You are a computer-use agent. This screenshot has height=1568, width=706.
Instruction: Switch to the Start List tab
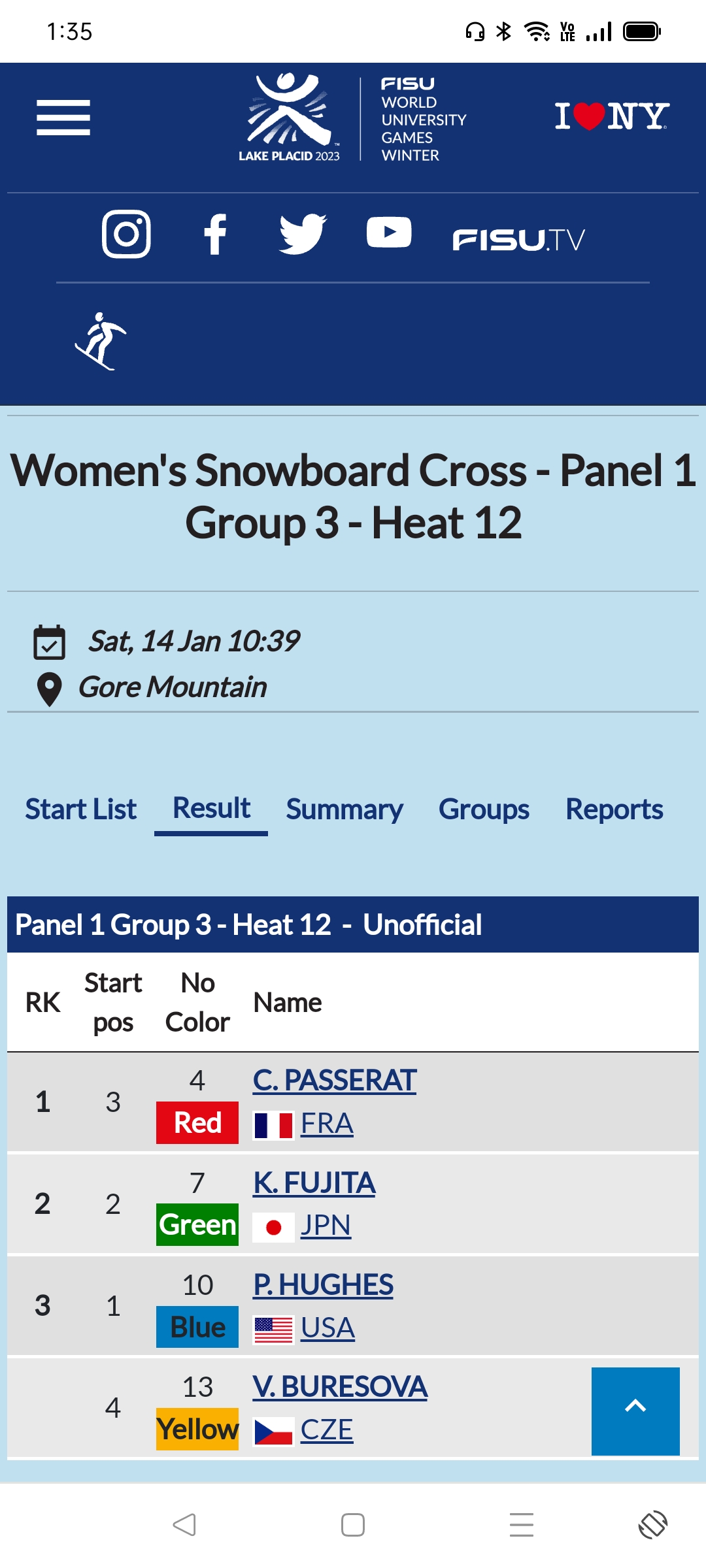81,809
